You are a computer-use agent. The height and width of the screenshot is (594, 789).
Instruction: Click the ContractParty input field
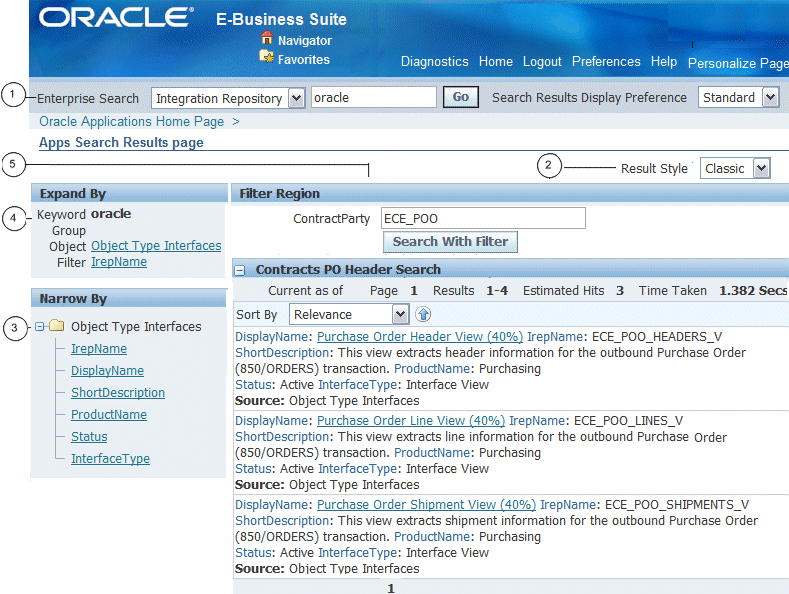tap(483, 218)
